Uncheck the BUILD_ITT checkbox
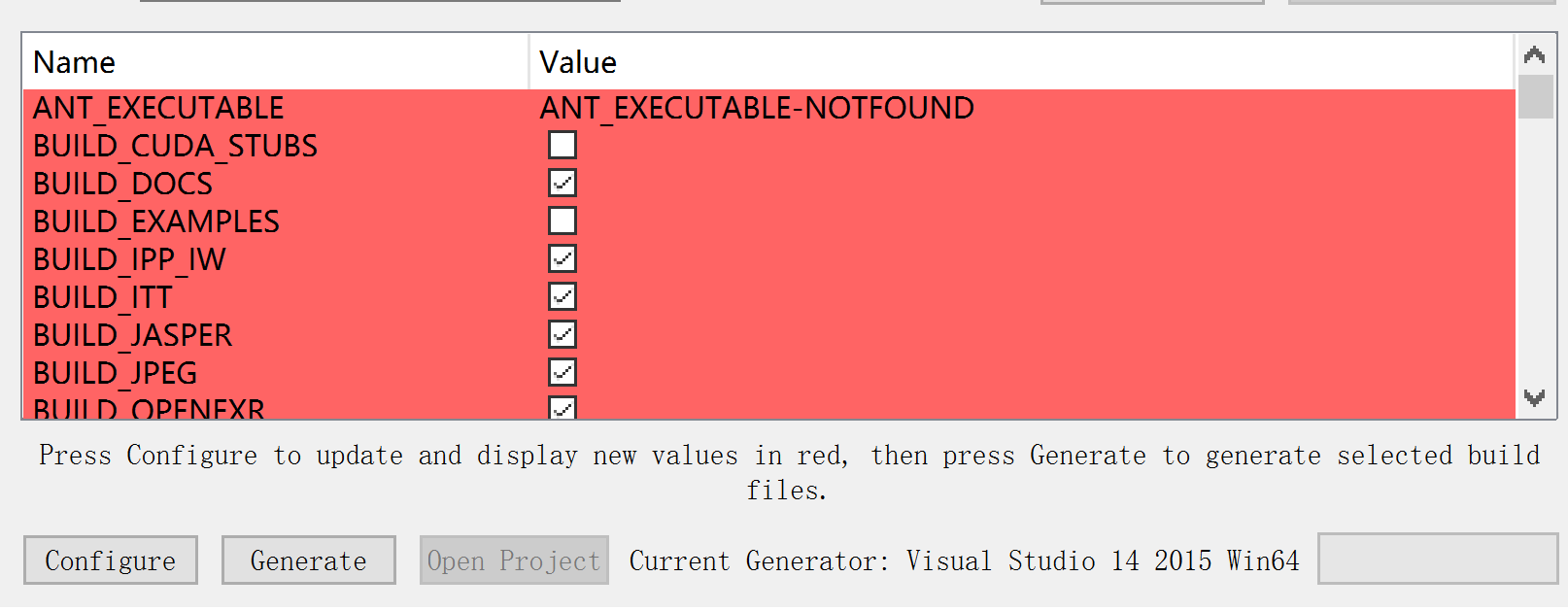 click(562, 296)
